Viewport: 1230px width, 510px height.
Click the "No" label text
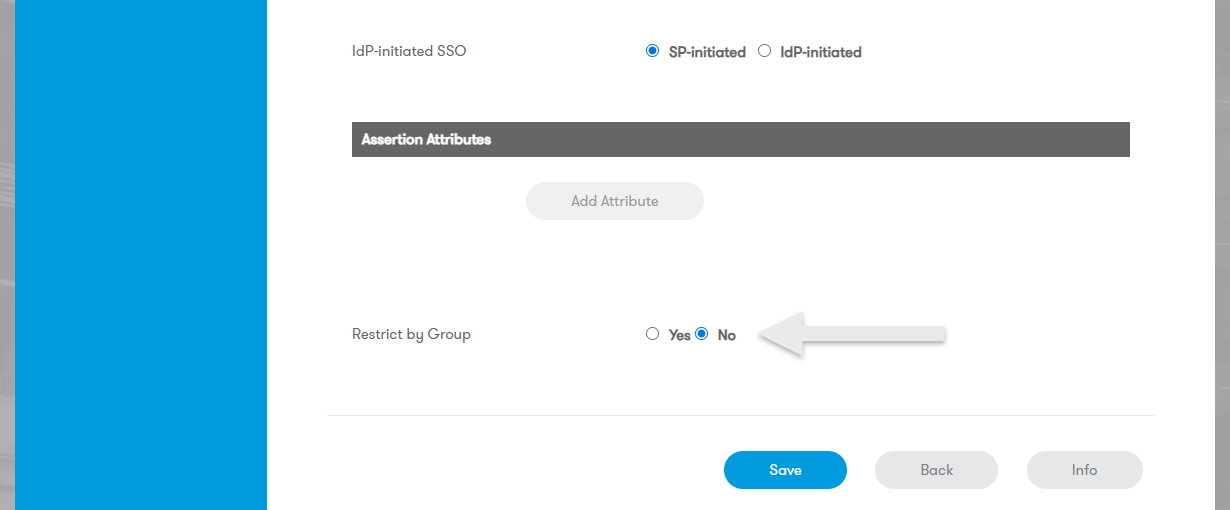coord(726,335)
